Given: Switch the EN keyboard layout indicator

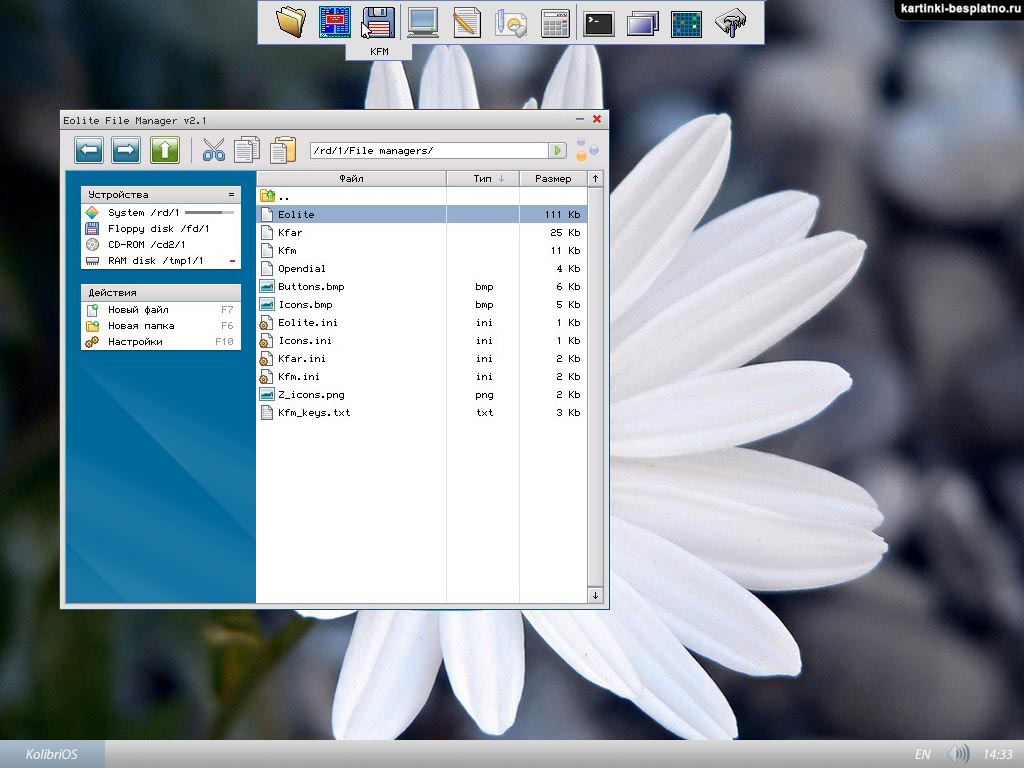Looking at the screenshot, I should click(x=921, y=754).
